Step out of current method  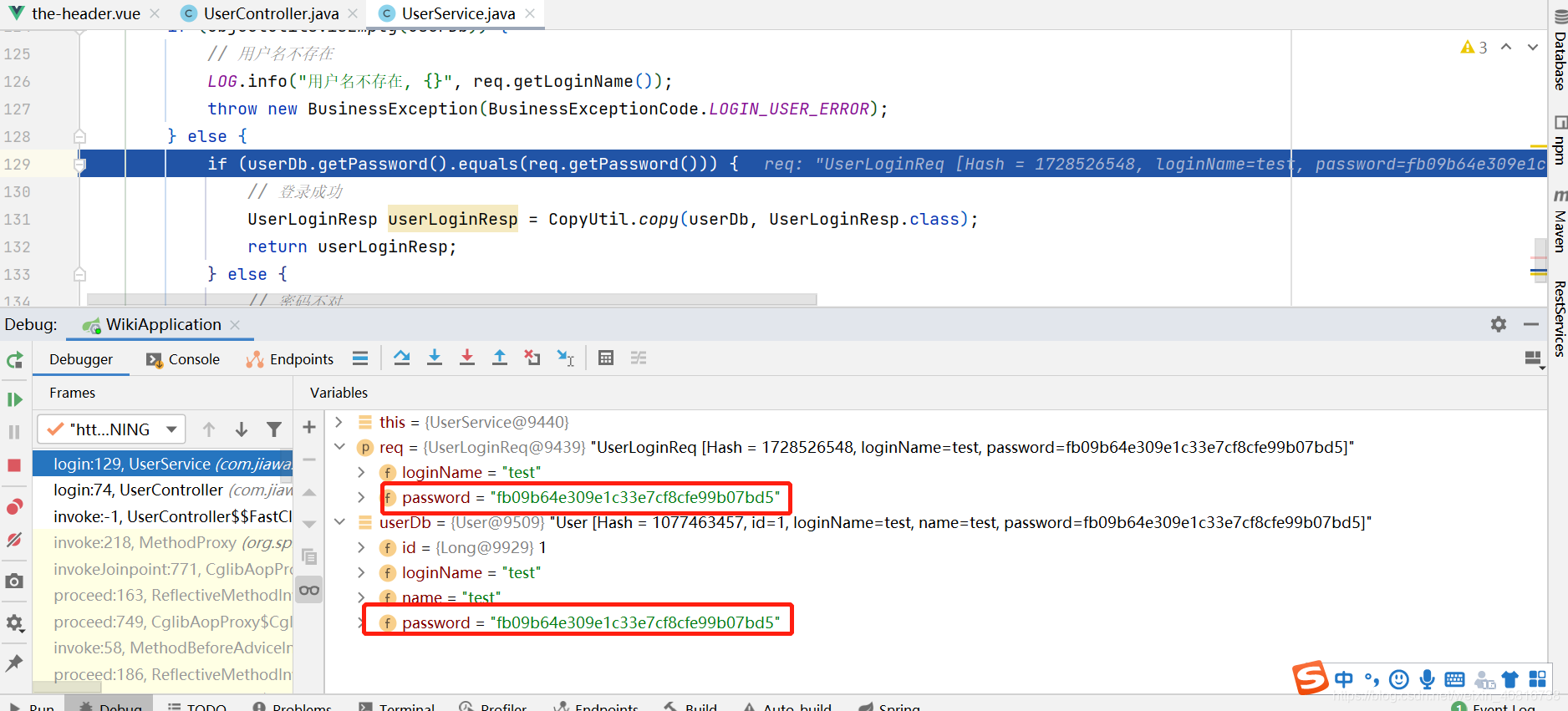[x=500, y=358]
